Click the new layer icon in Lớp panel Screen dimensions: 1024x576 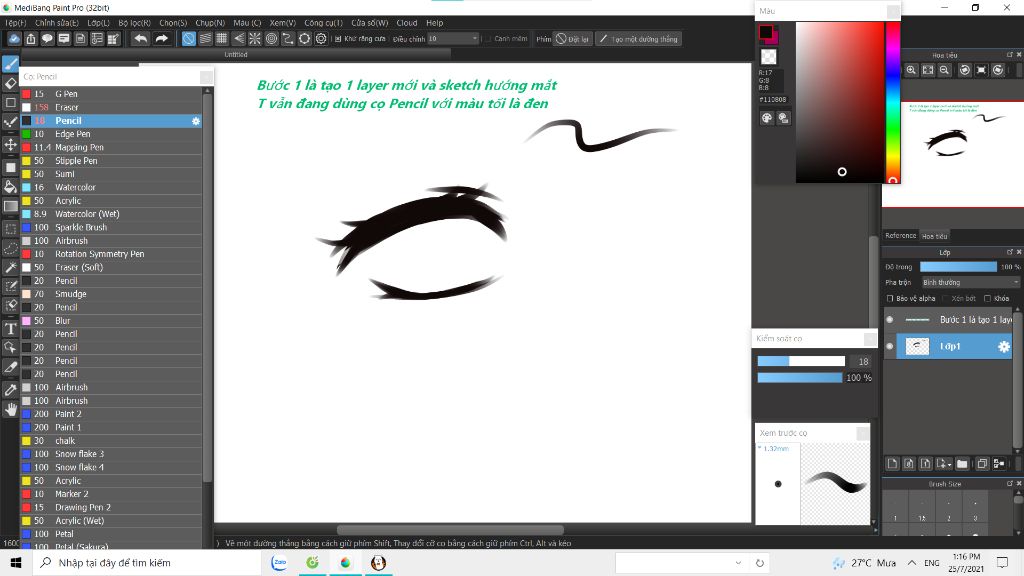[892, 464]
